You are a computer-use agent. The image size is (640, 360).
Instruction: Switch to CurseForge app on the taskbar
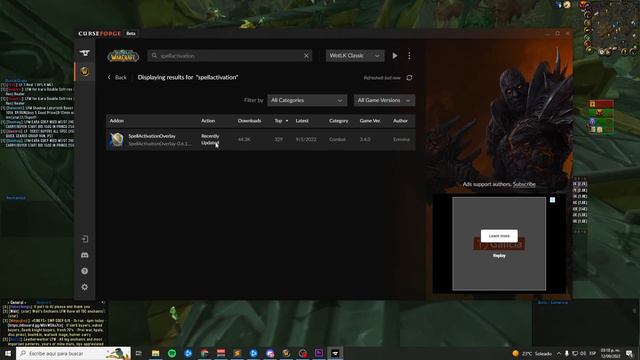point(335,353)
